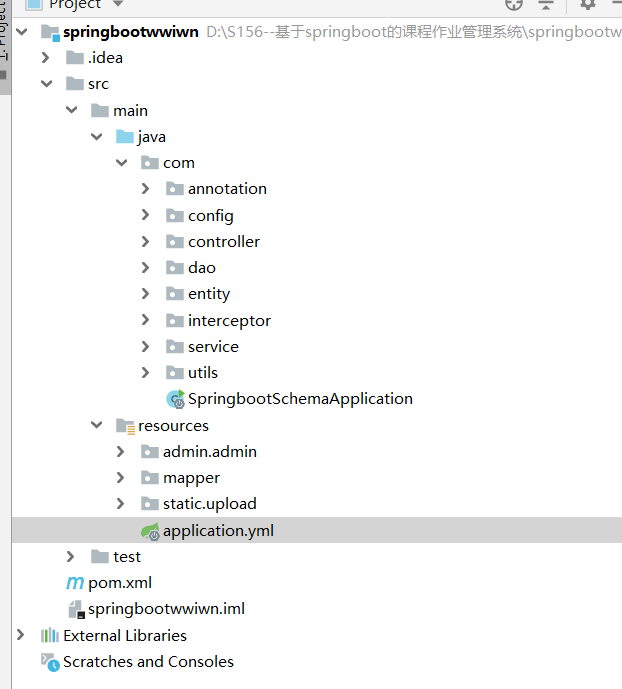Click the config package icon
Screen dimensions: 622x689
[175, 215]
